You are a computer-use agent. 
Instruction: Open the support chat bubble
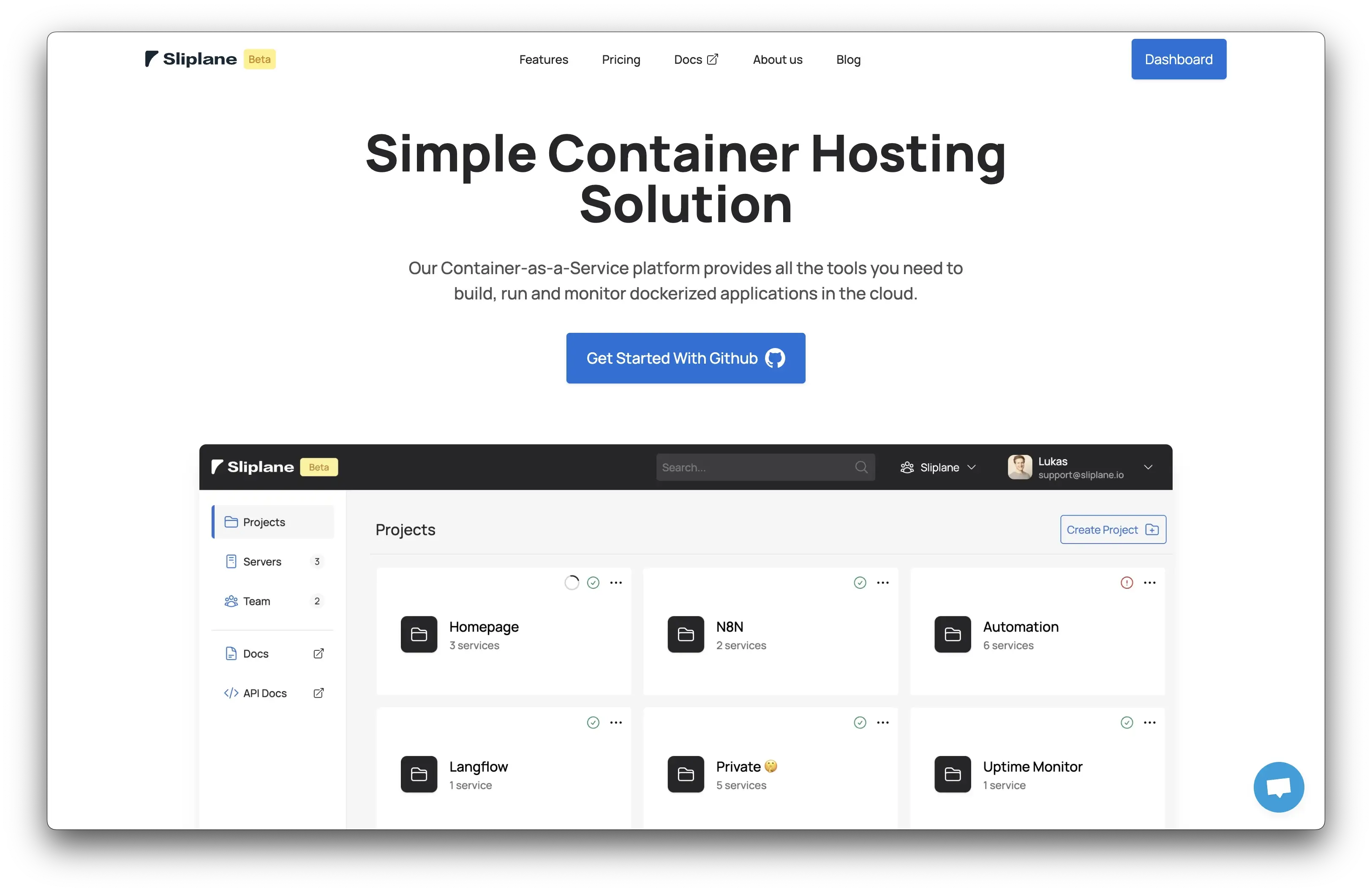tap(1279, 787)
